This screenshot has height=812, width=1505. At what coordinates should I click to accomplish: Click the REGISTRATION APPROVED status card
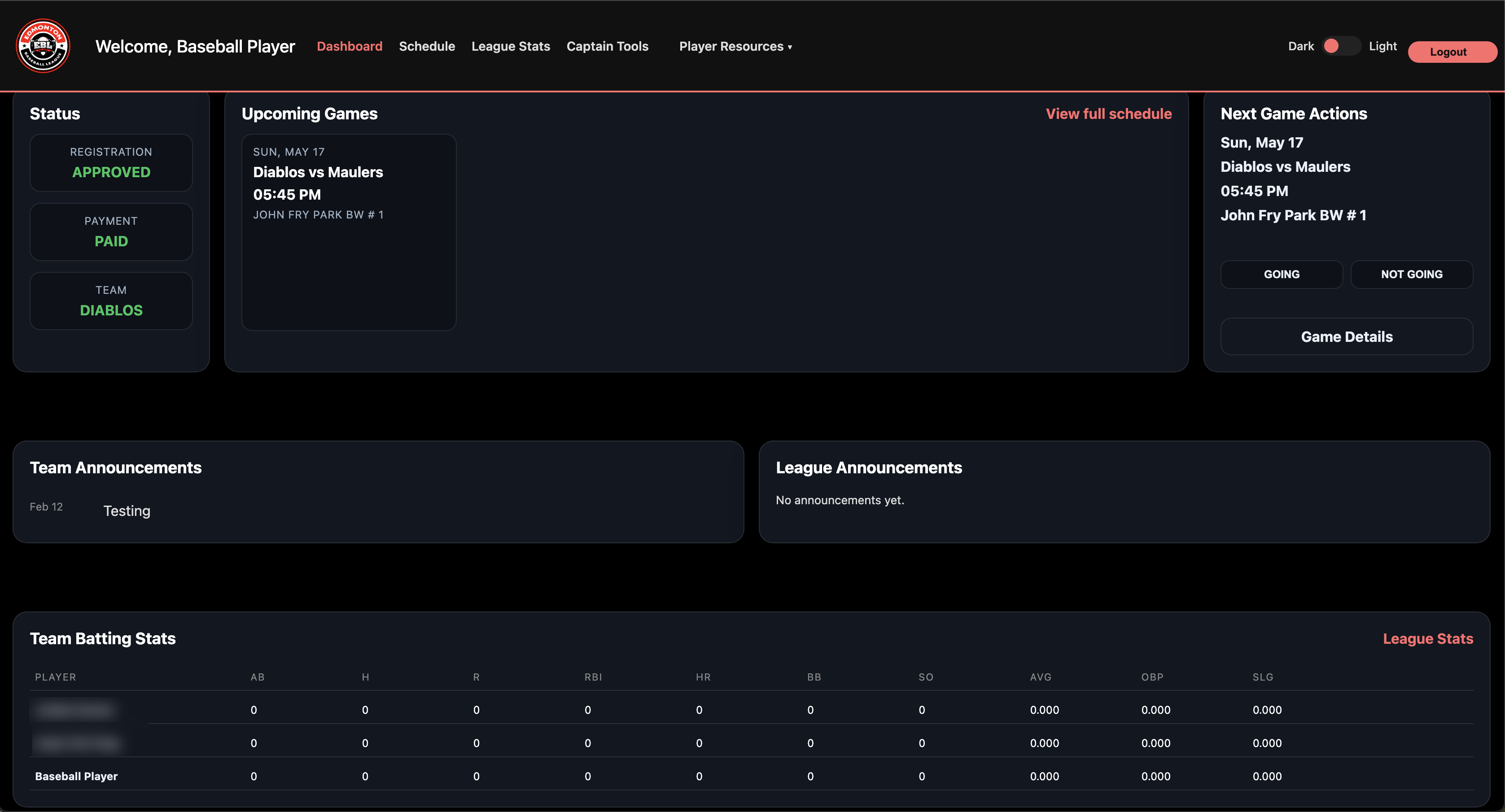(111, 163)
